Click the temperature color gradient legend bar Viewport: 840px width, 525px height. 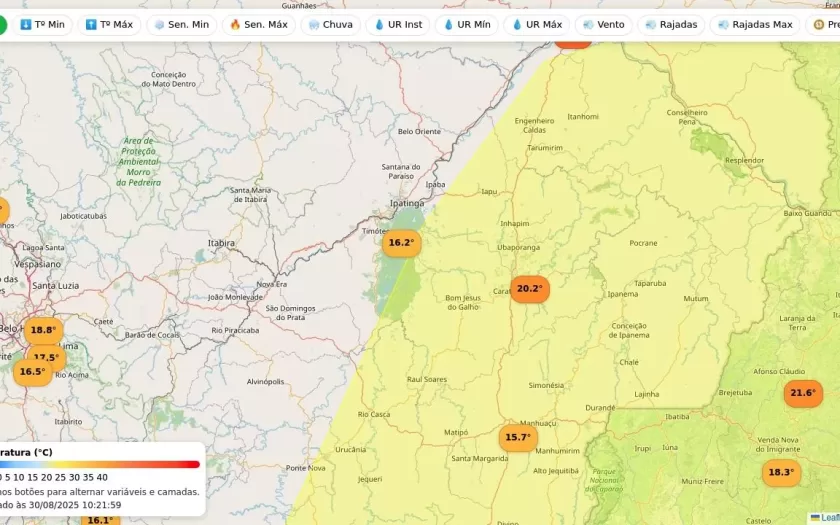100,464
